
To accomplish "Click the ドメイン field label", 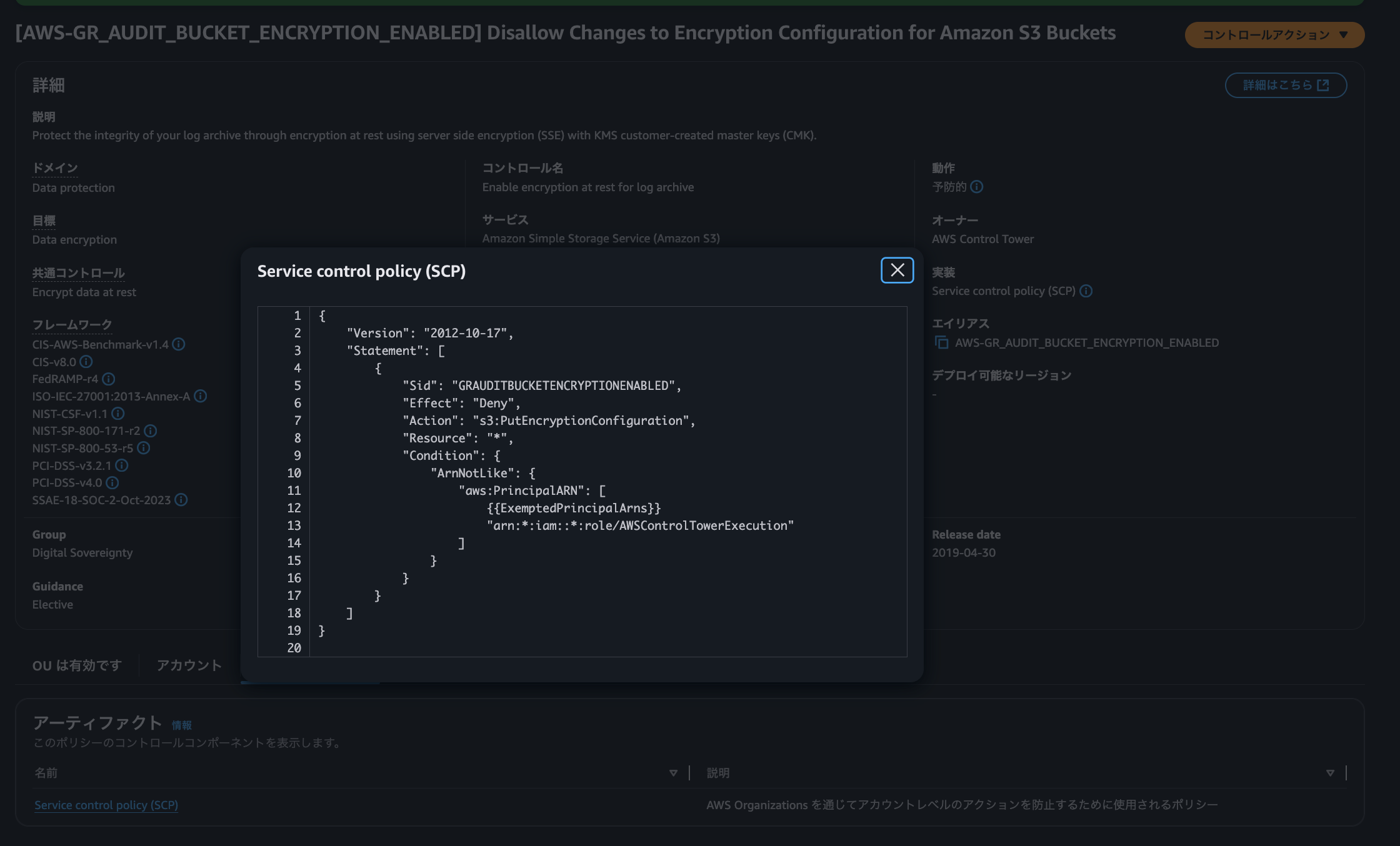I will coord(55,168).
